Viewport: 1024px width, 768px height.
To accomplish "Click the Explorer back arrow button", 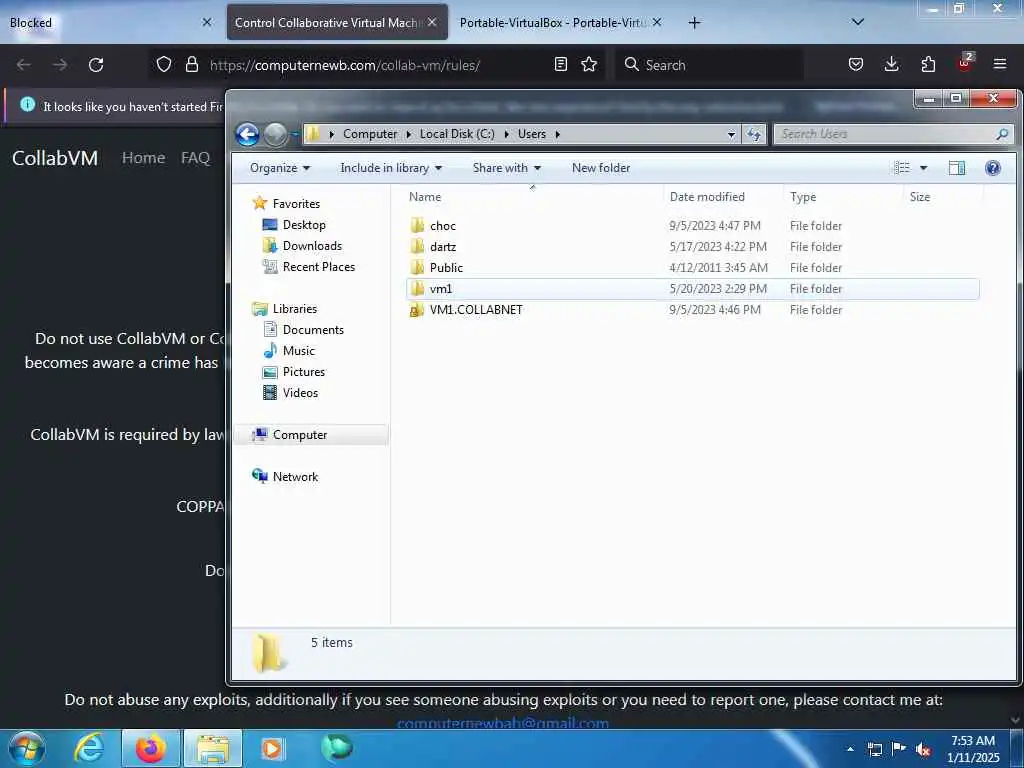I will (248, 135).
